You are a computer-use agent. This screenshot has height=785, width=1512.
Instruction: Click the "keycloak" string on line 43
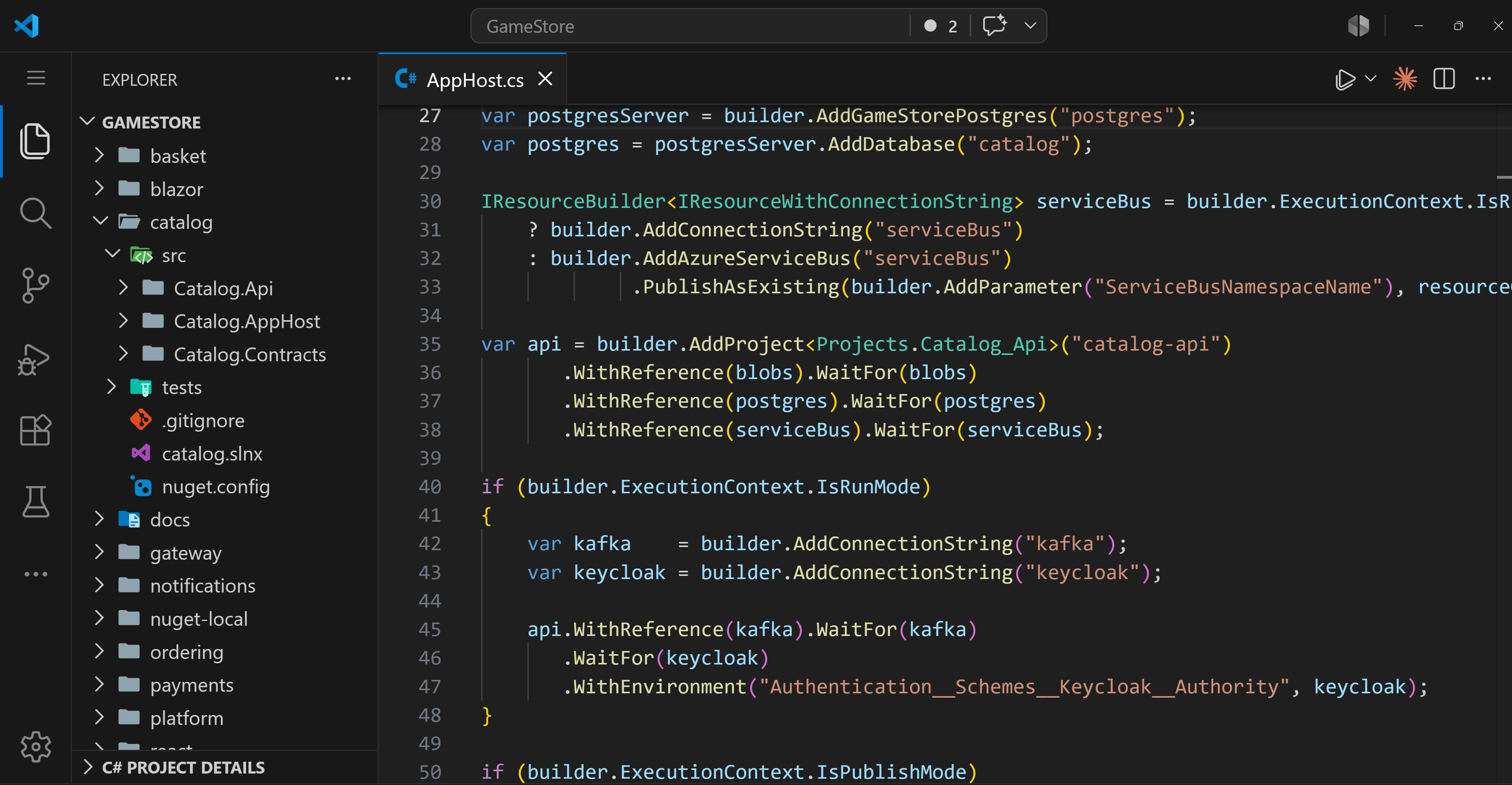tap(1082, 572)
